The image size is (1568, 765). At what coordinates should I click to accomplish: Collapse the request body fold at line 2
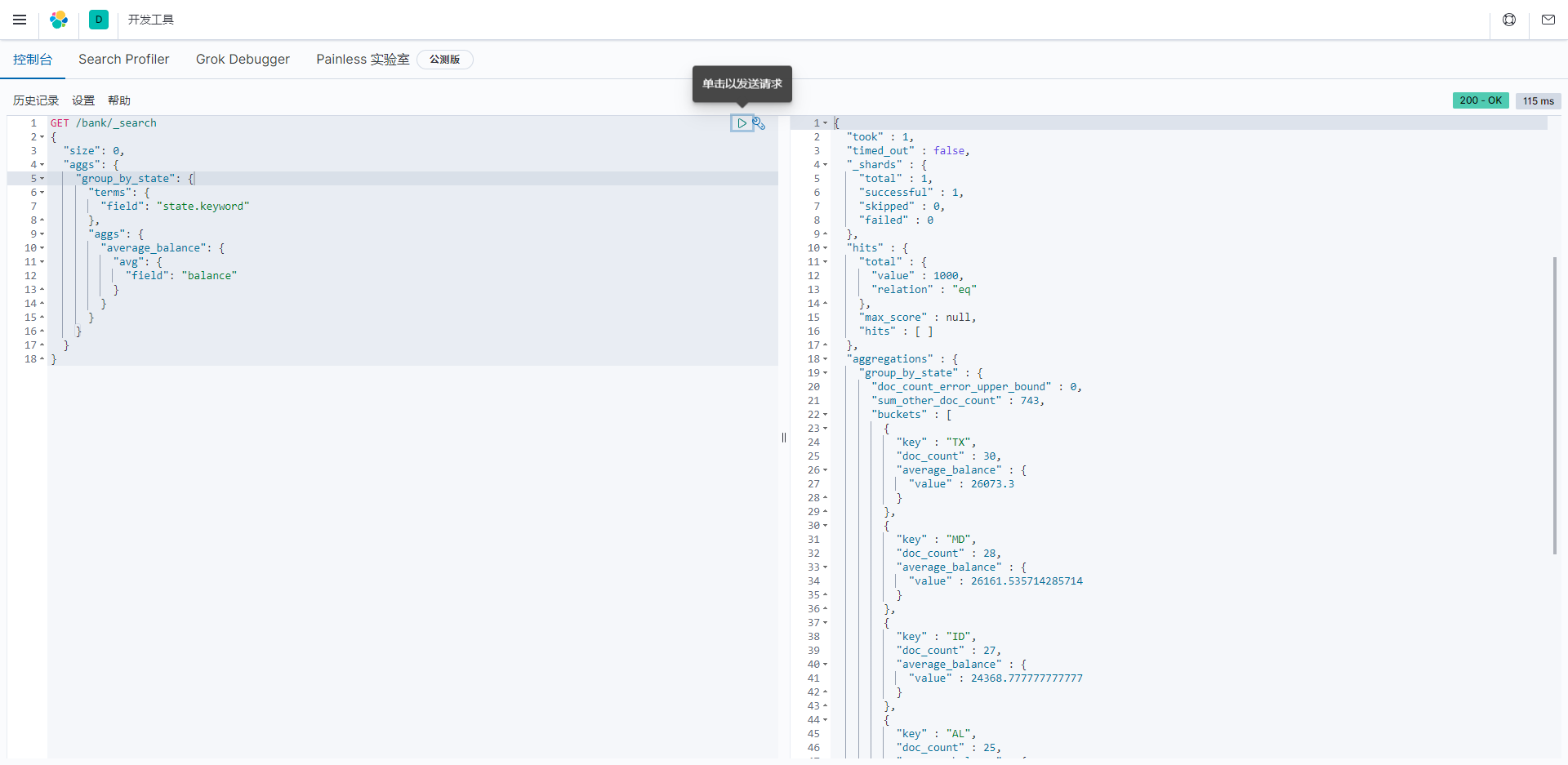(x=42, y=137)
